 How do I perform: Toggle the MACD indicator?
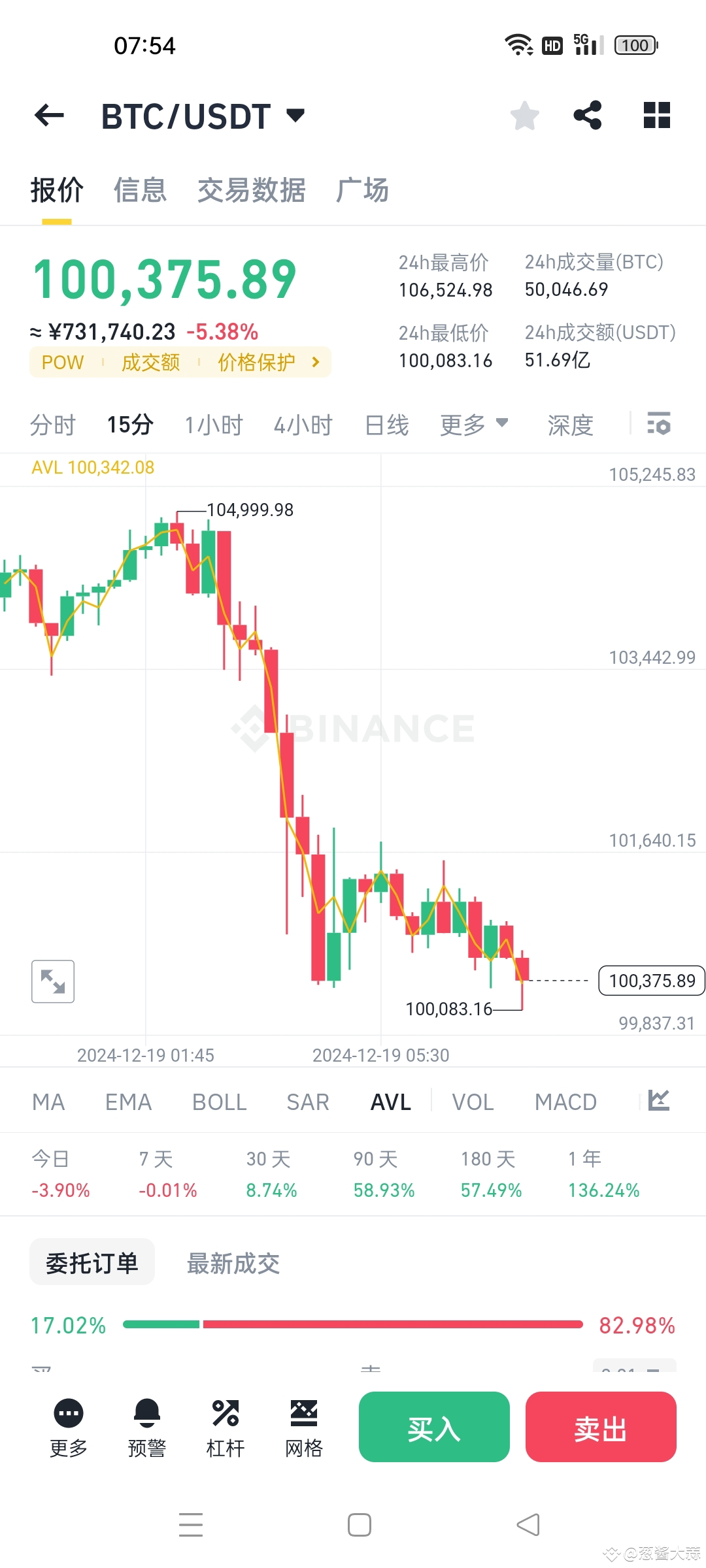click(x=565, y=1102)
